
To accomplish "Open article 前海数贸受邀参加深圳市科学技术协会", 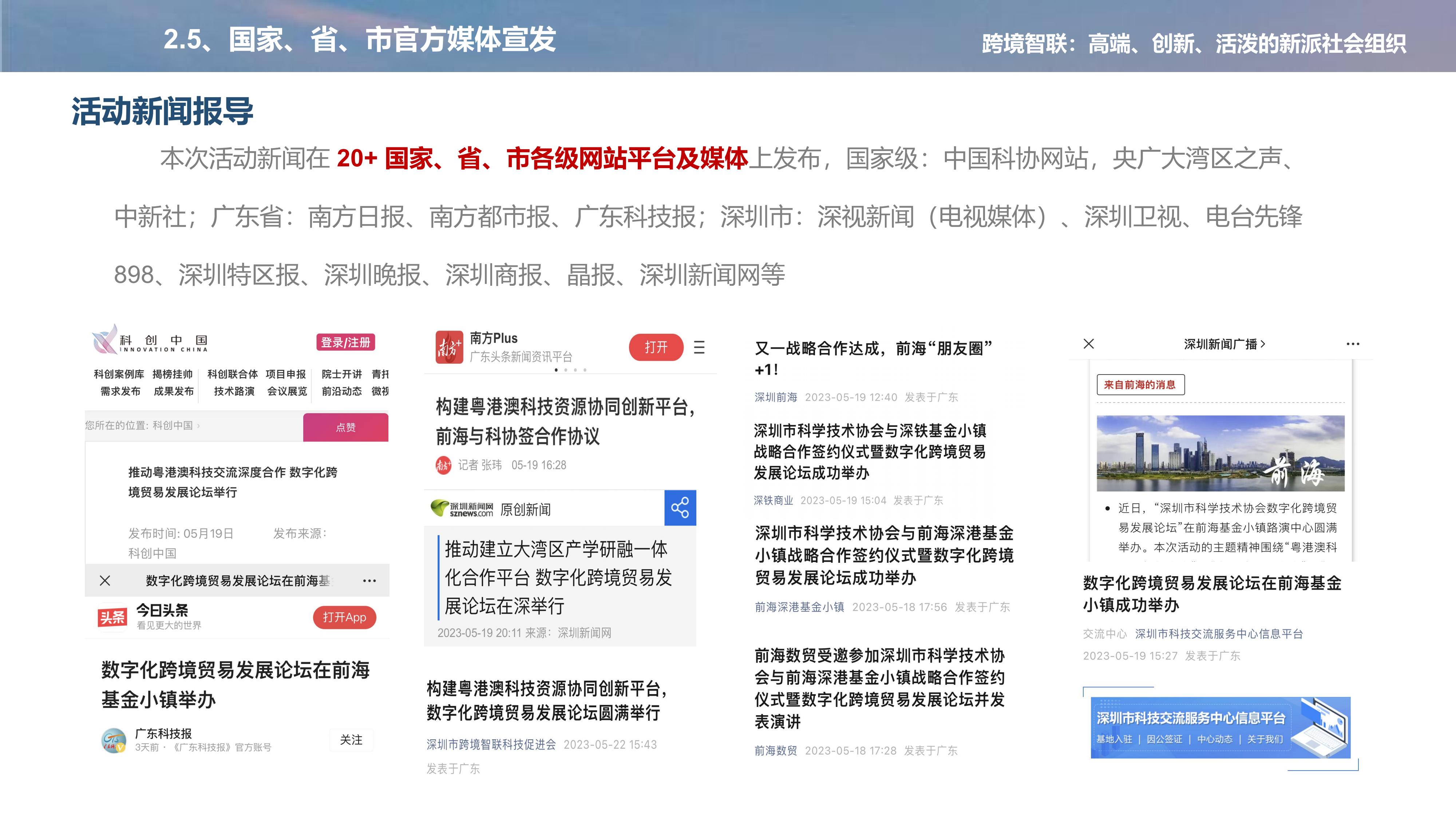I will [x=879, y=688].
